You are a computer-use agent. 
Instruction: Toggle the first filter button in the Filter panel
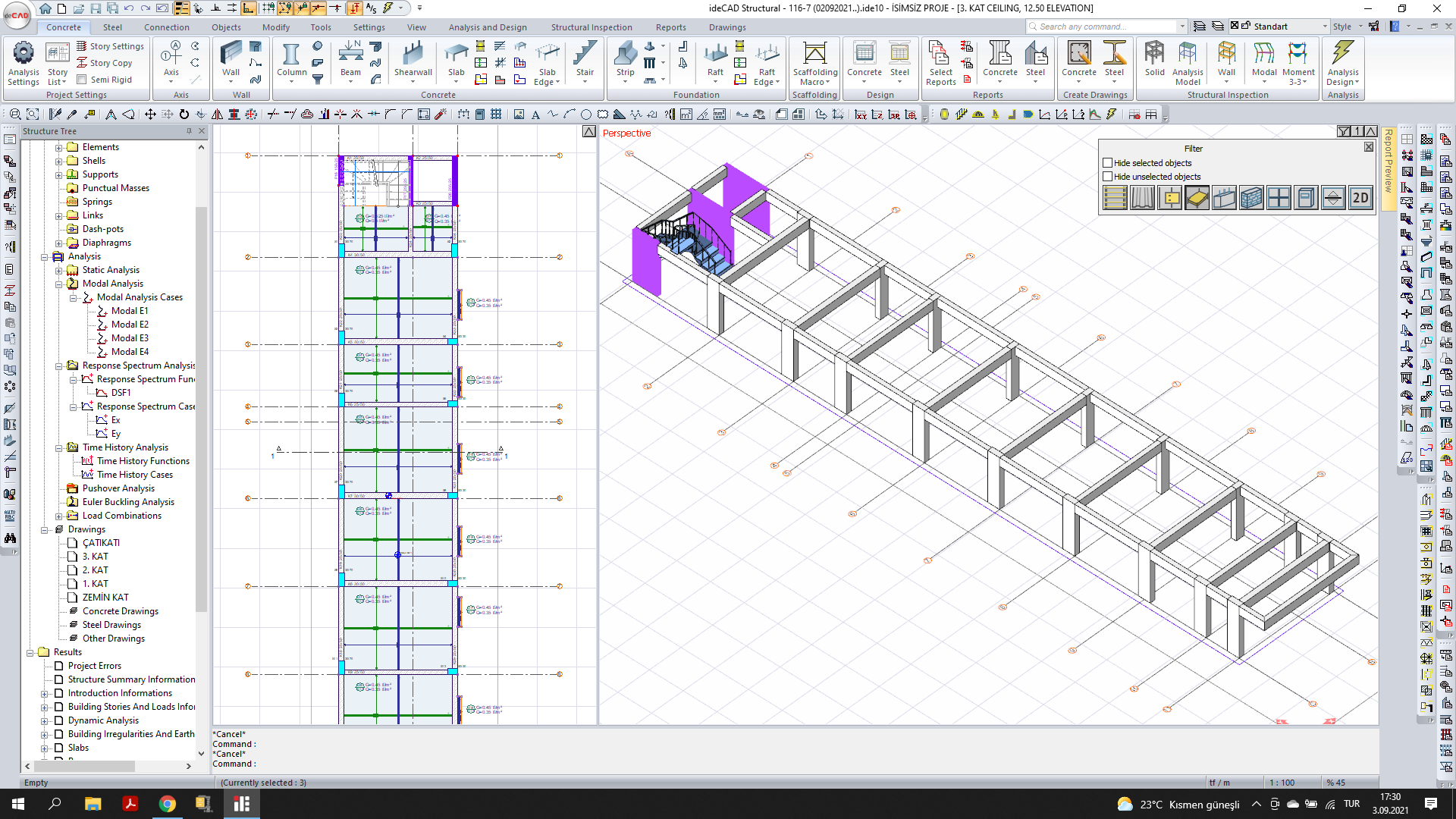1115,199
